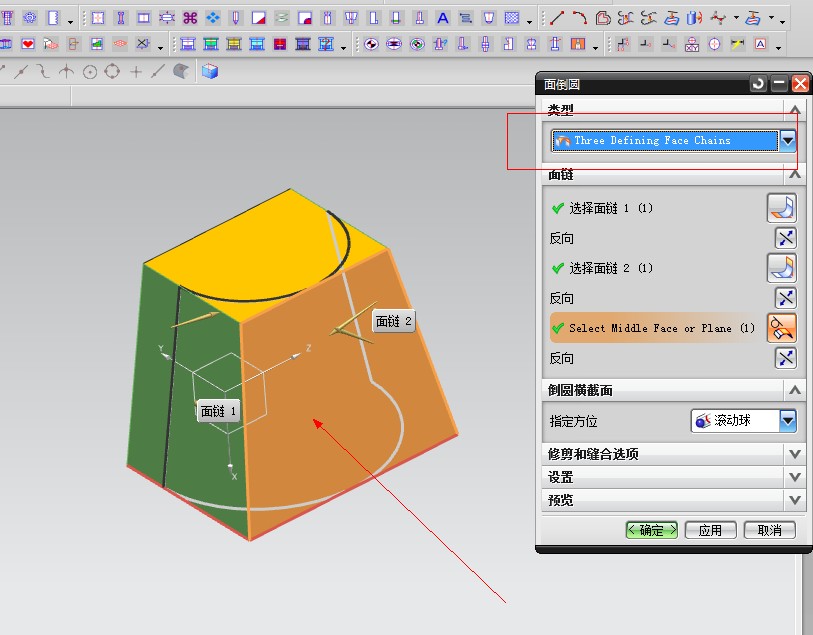Toggle the quadrant point snap option
The image size is (813, 635).
[x=112, y=72]
